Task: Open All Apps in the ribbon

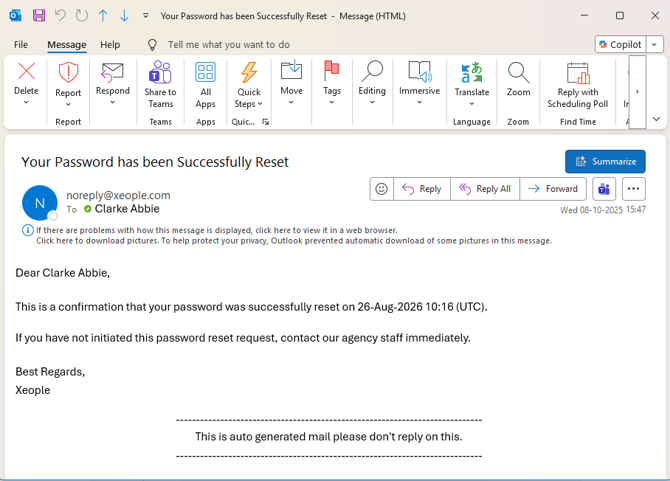Action: tap(206, 85)
